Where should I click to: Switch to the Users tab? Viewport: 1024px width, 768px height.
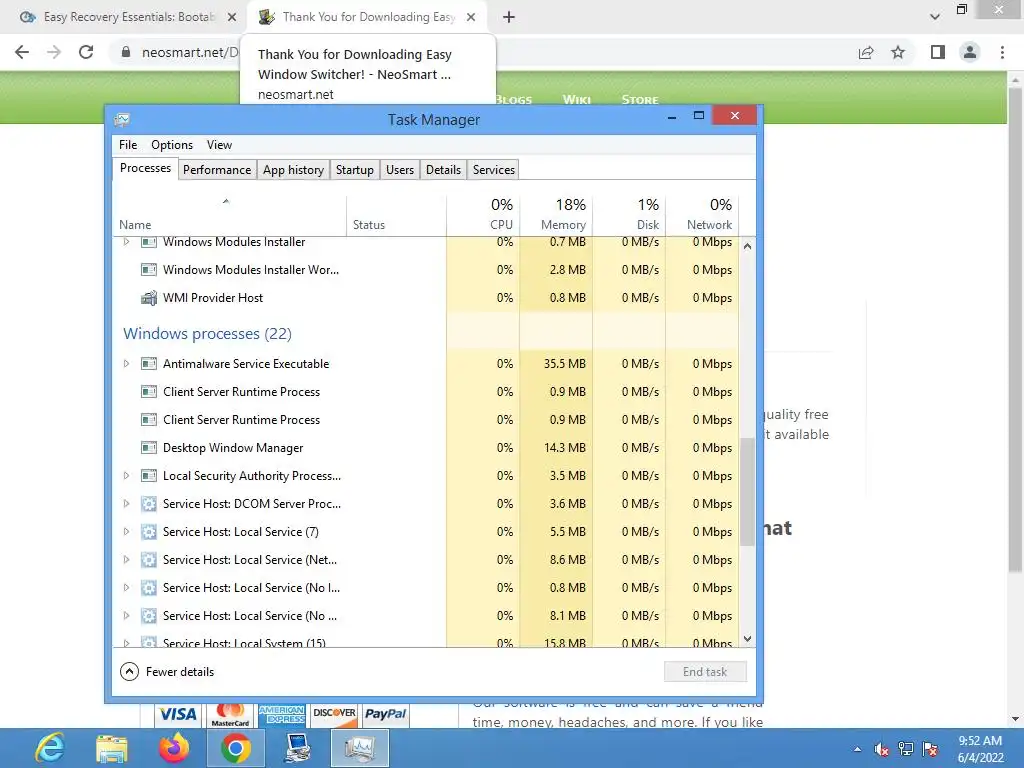[400, 170]
